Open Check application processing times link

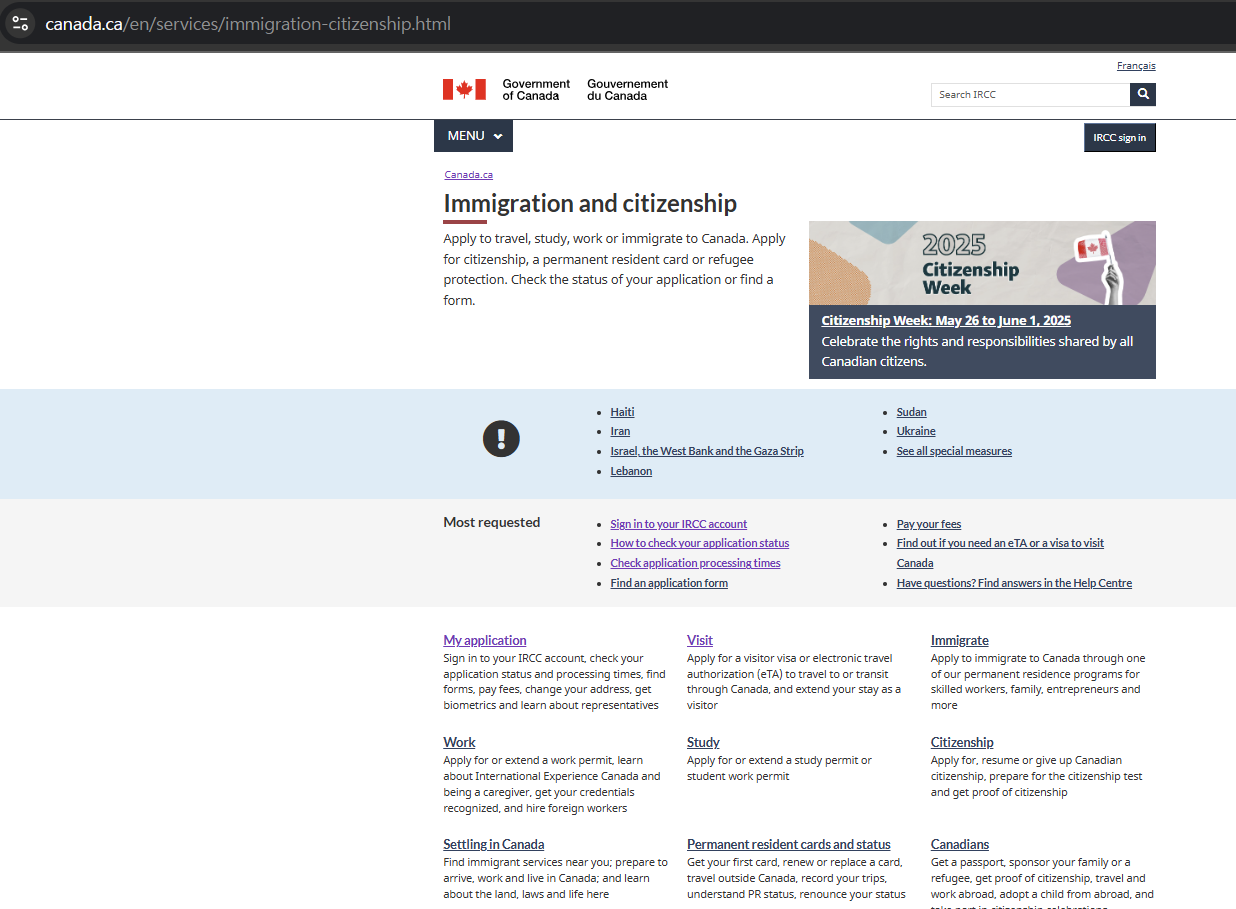pos(695,563)
